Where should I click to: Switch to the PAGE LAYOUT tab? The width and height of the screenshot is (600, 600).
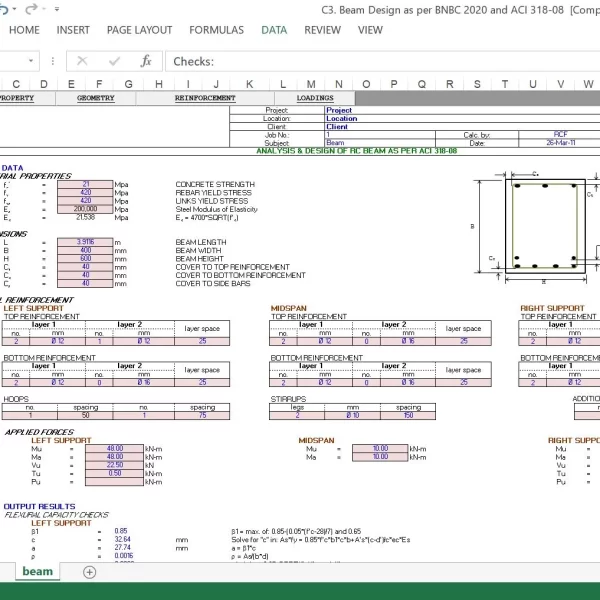tap(139, 30)
